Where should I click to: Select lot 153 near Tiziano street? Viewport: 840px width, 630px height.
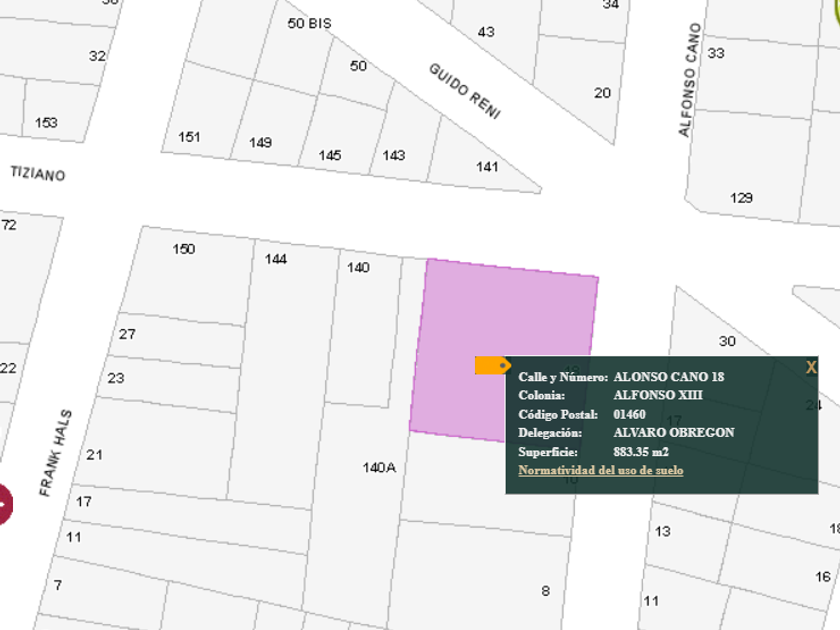click(46, 123)
